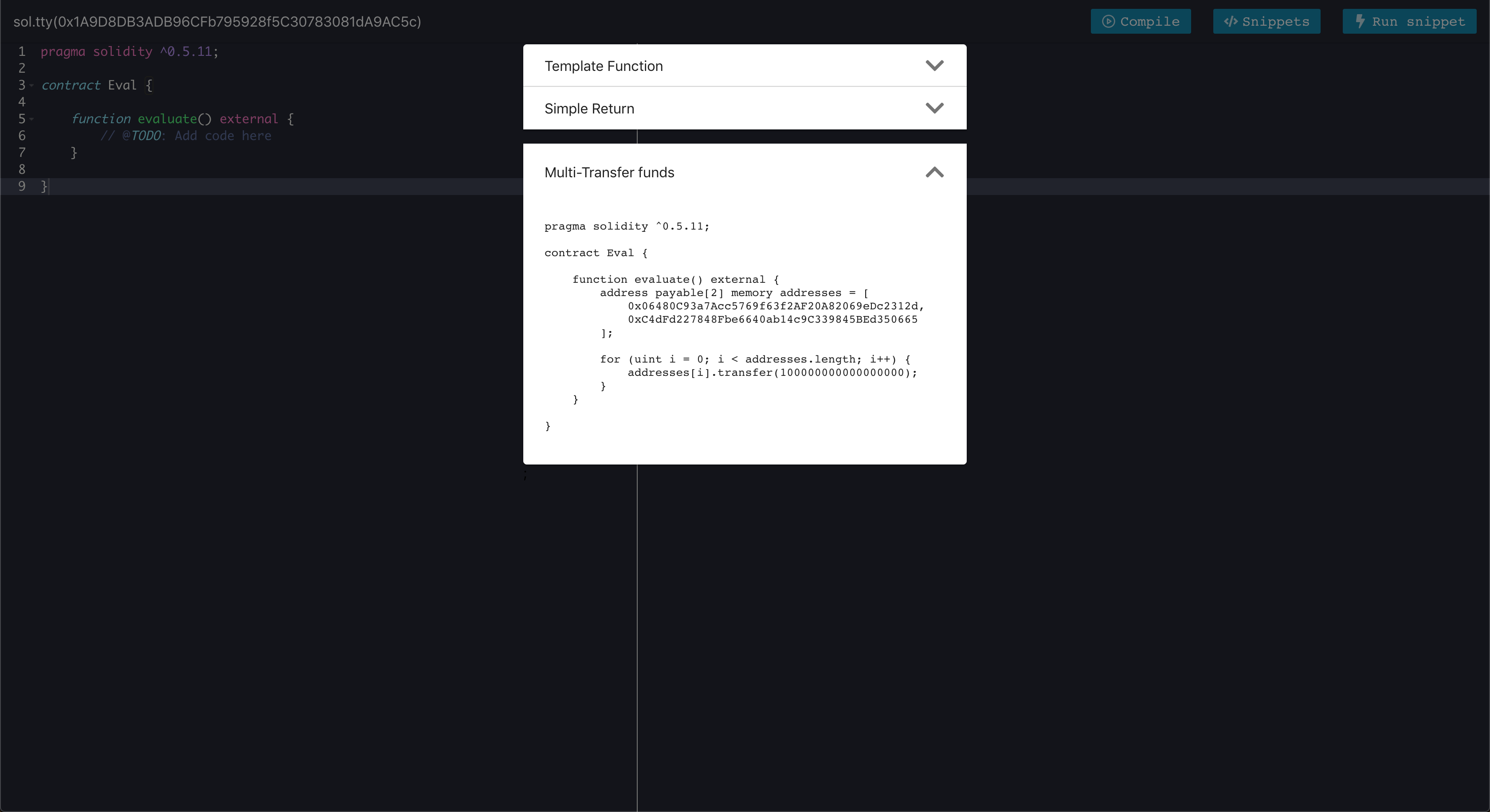Screen dimensions: 1490x812
Task: Open the Simple Return snippet header
Action: pyautogui.click(x=589, y=109)
